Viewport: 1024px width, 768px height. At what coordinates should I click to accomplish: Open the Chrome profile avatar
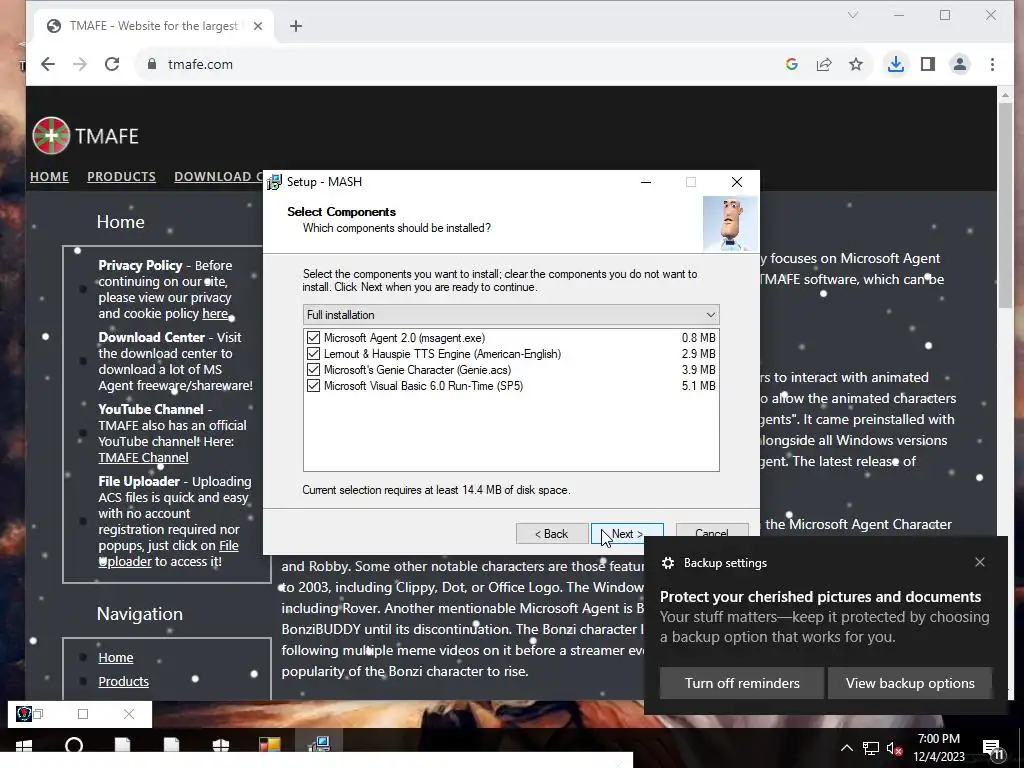pos(960,64)
